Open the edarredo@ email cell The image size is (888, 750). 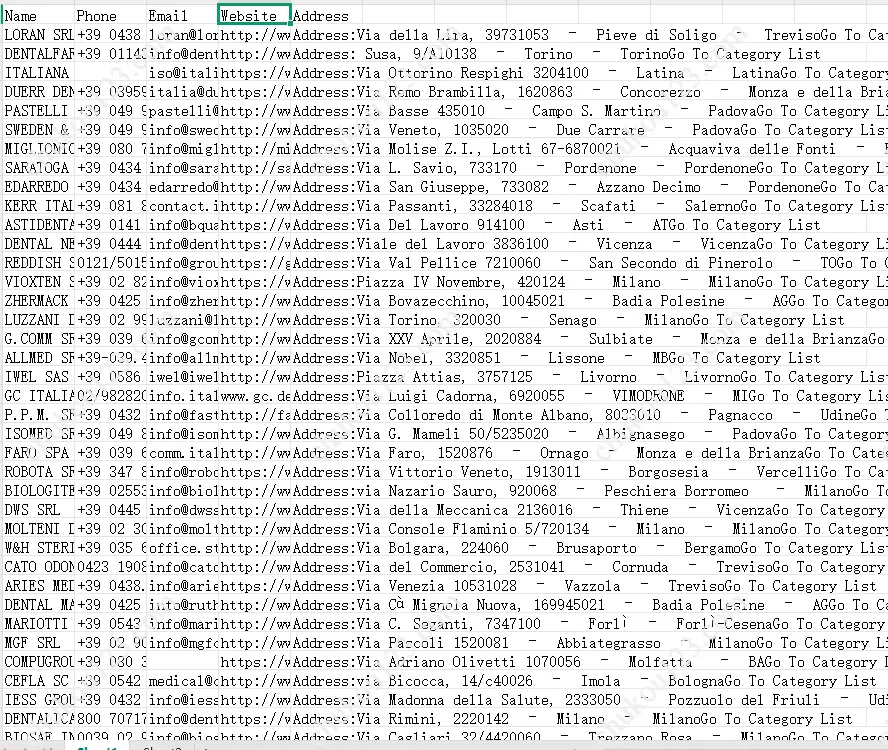[182, 187]
